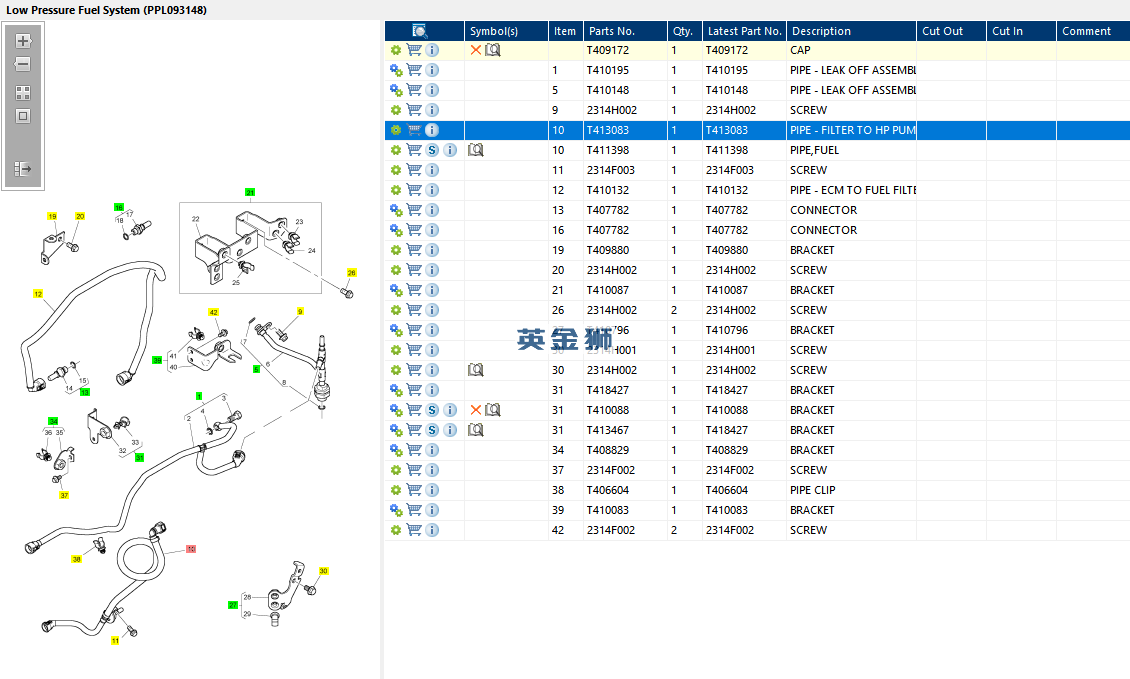Click the red callout 10 in diagram
The image size is (1130, 679).
(190, 549)
